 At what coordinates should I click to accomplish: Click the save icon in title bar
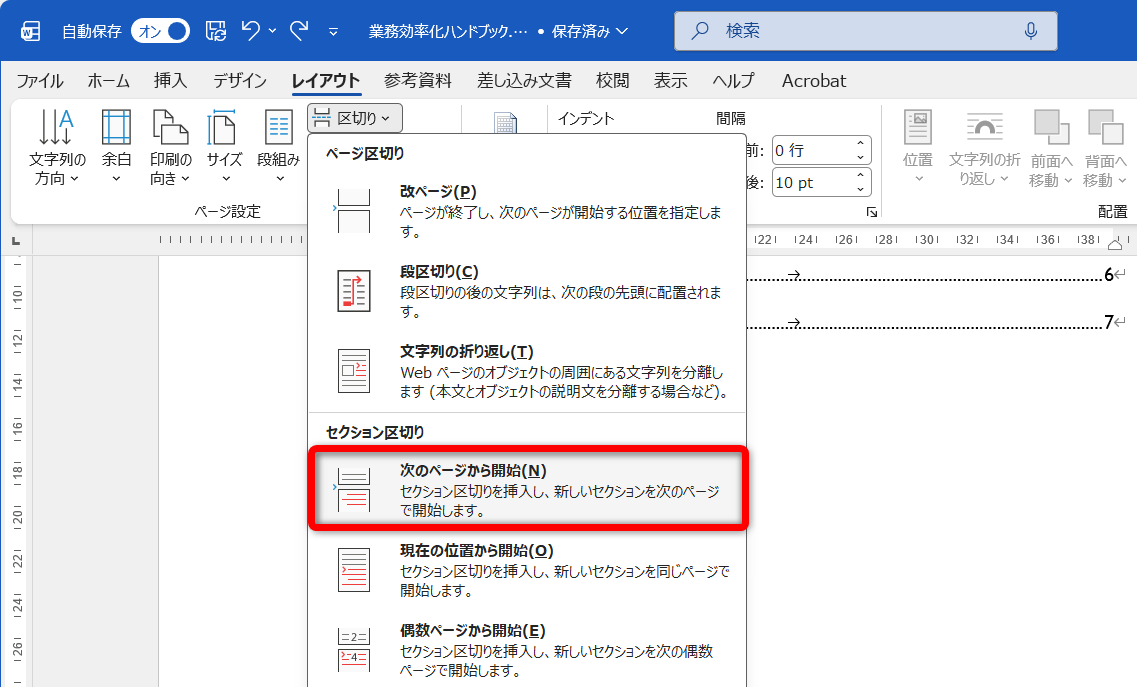coord(215,30)
